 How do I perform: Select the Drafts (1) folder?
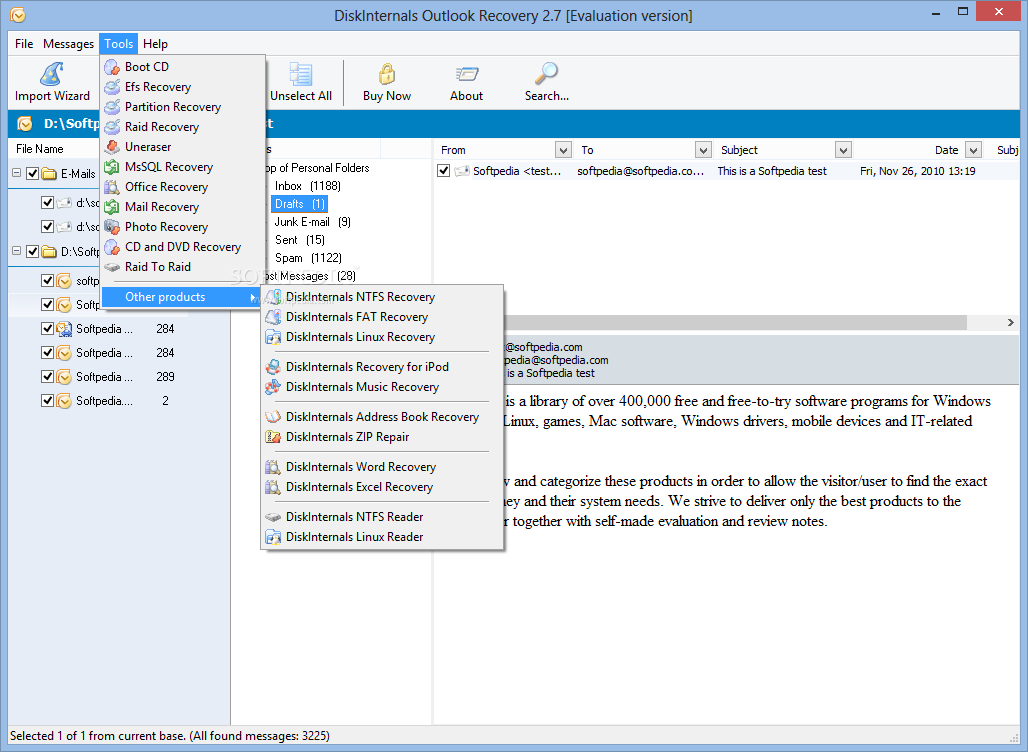(x=300, y=204)
